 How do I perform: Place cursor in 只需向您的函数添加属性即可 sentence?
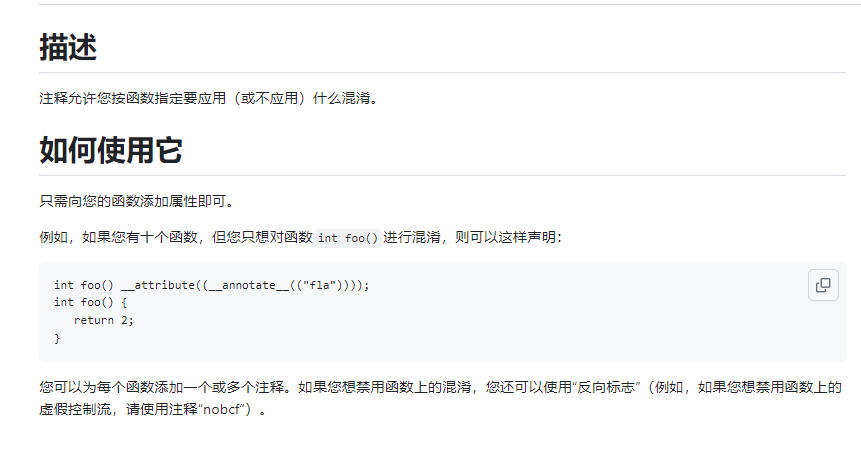pos(138,202)
